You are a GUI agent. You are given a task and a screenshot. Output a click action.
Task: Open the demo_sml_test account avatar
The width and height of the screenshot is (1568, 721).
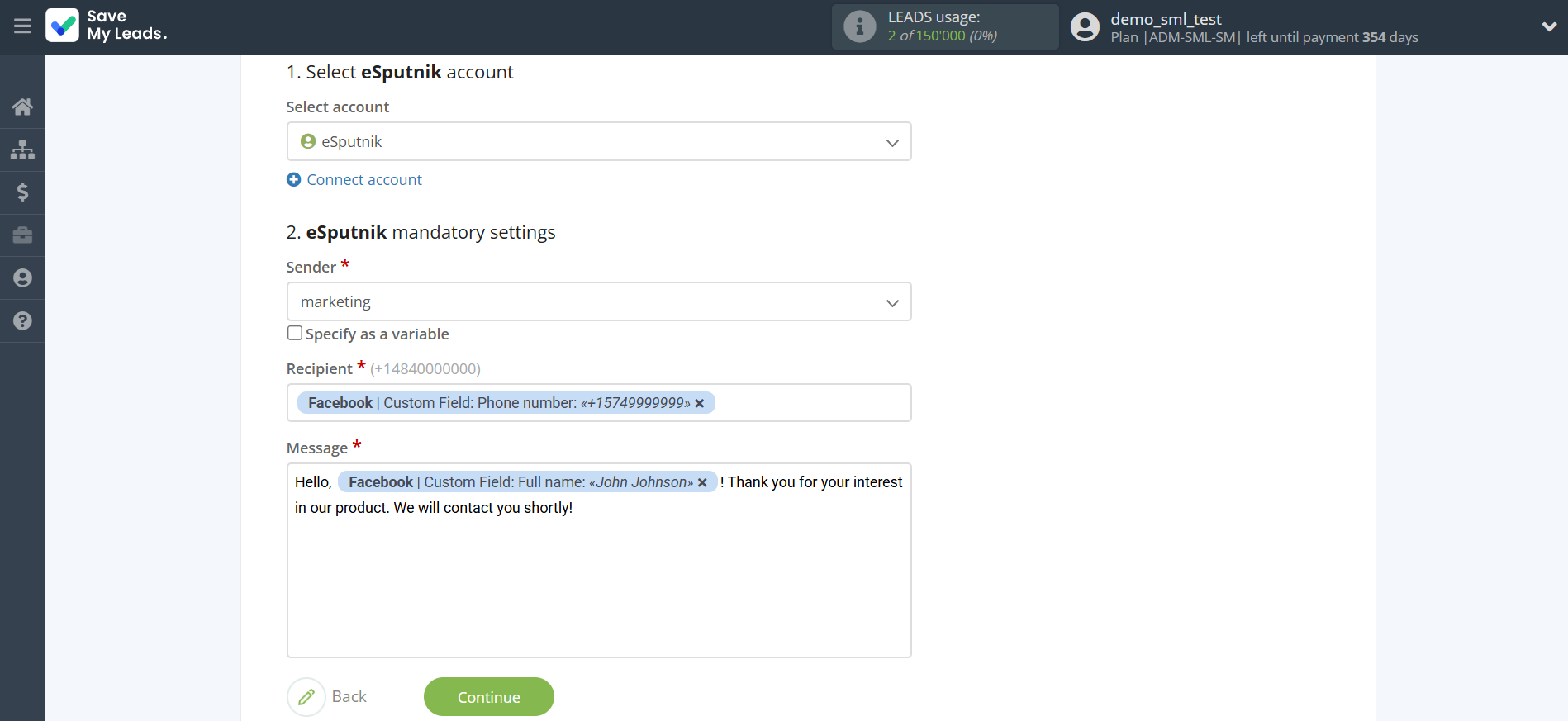click(1085, 27)
